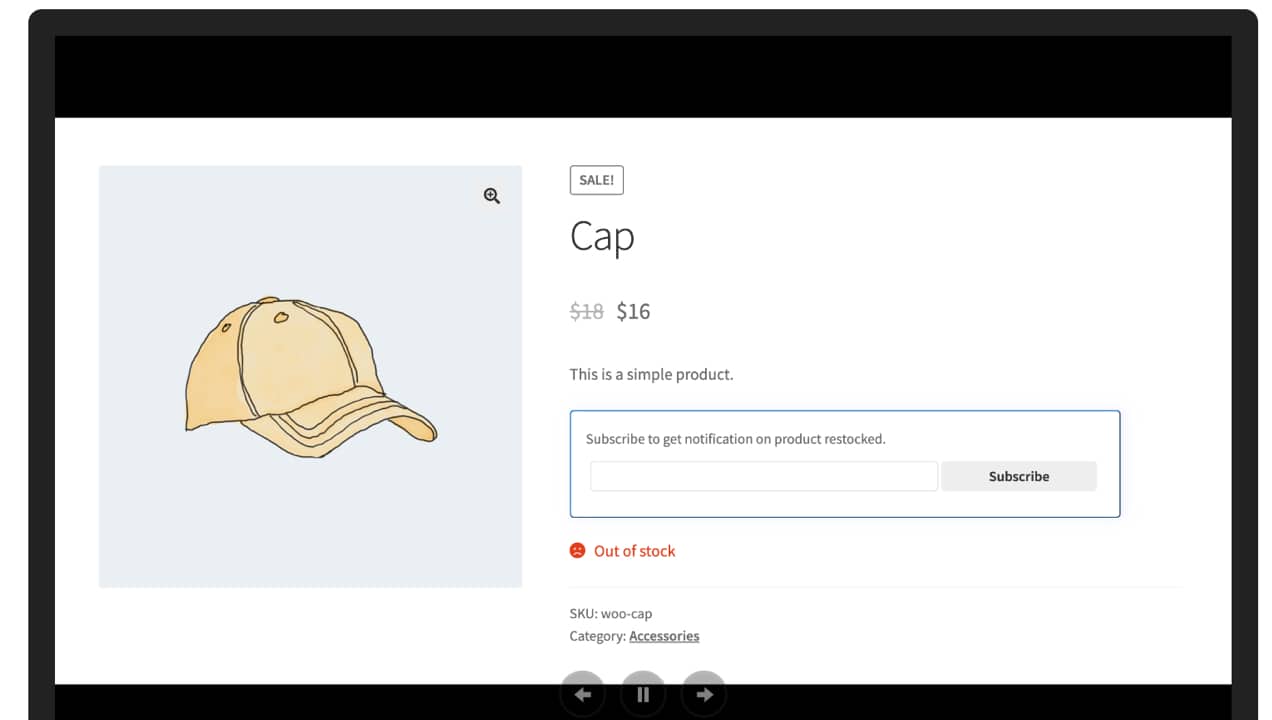Click the red sad-face out of stock icon
The width and height of the screenshot is (1272, 720).
point(577,550)
